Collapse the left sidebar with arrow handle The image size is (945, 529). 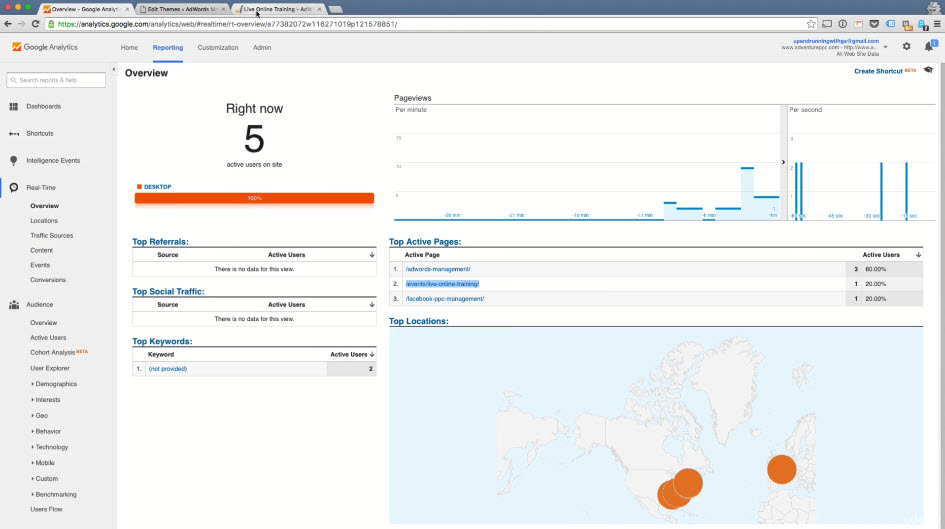pyautogui.click(x=113, y=69)
